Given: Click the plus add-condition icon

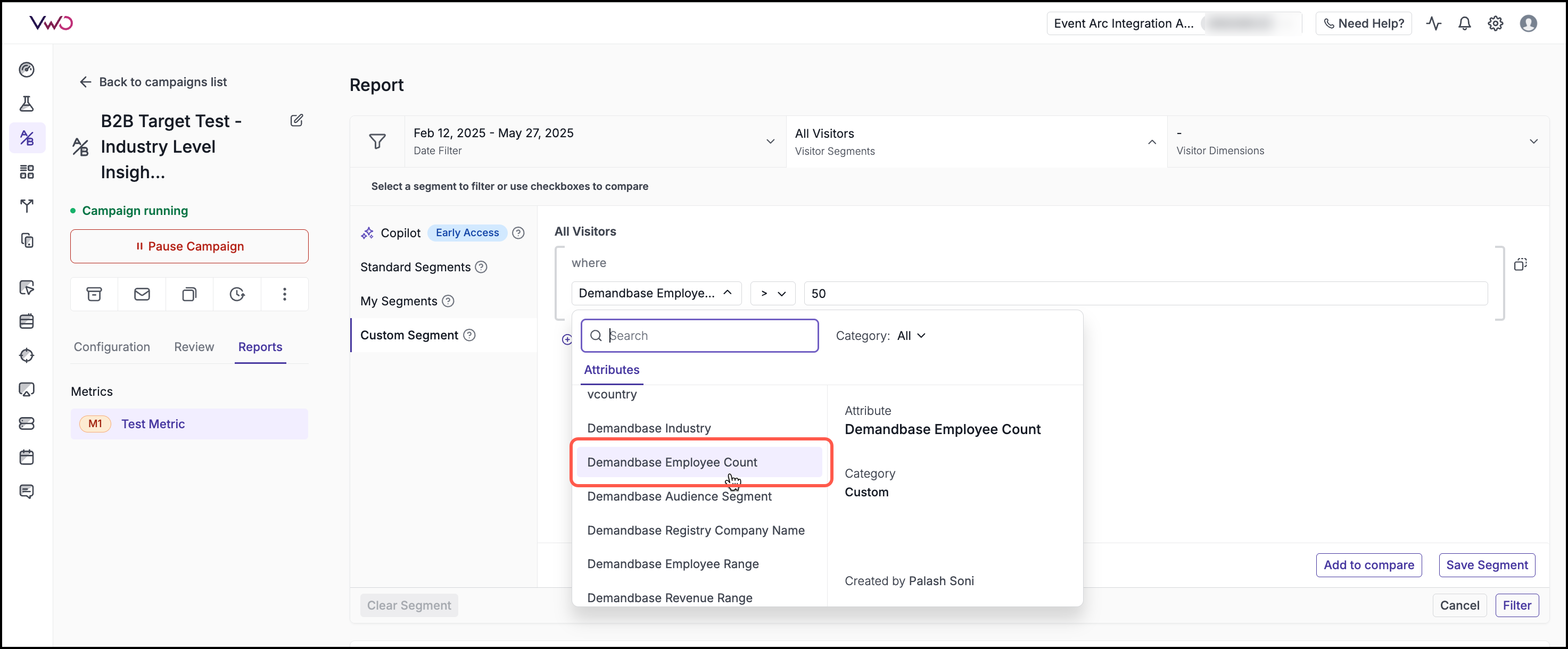Looking at the screenshot, I should click(567, 339).
